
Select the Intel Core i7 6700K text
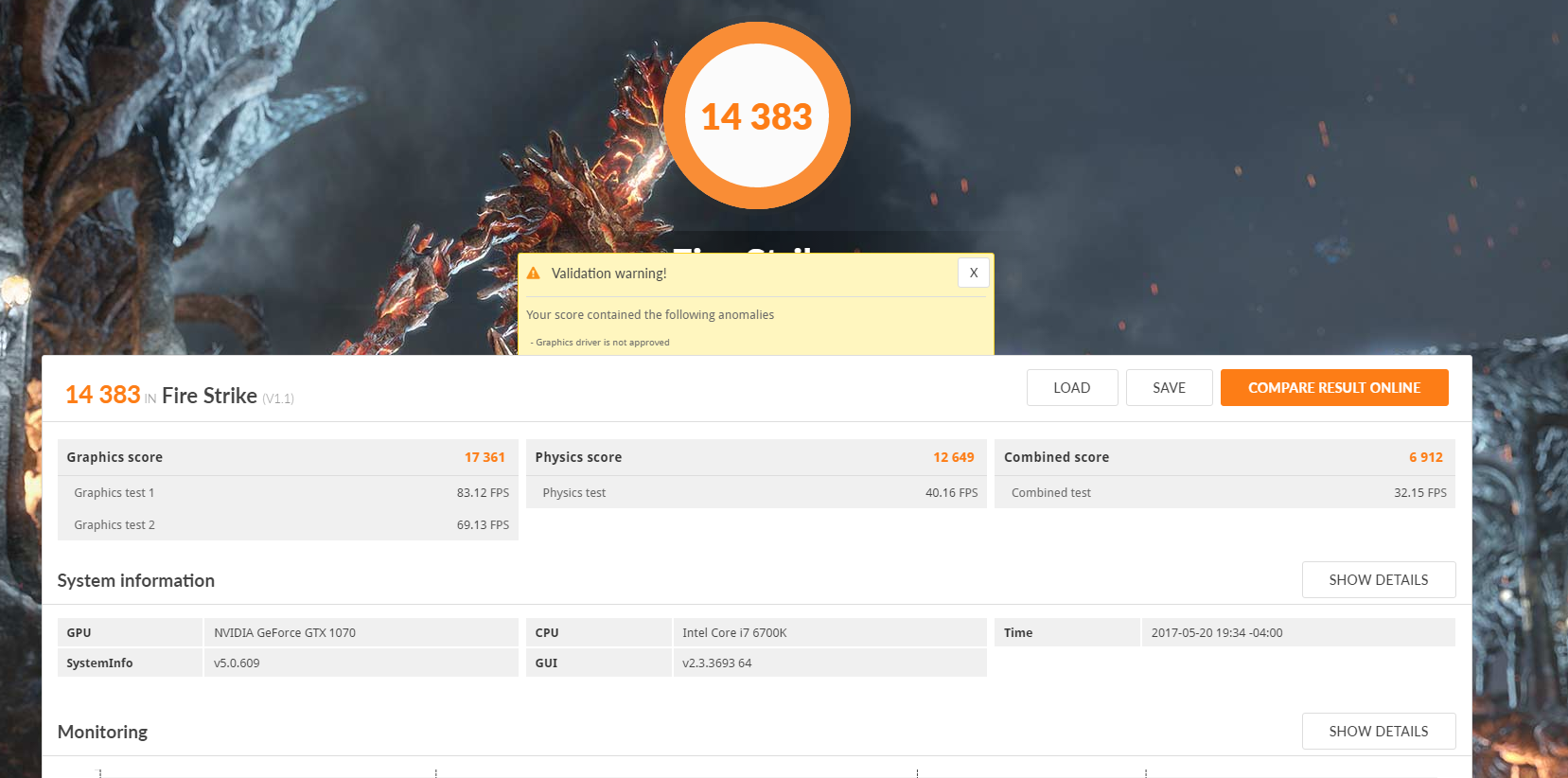pyautogui.click(x=734, y=633)
